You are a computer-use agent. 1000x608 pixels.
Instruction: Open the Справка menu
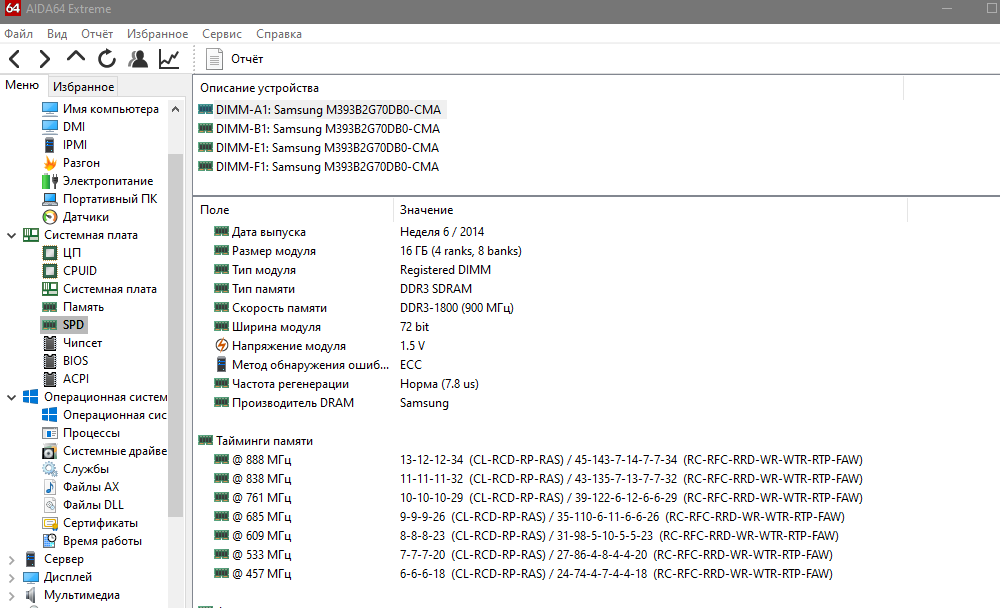pyautogui.click(x=279, y=34)
